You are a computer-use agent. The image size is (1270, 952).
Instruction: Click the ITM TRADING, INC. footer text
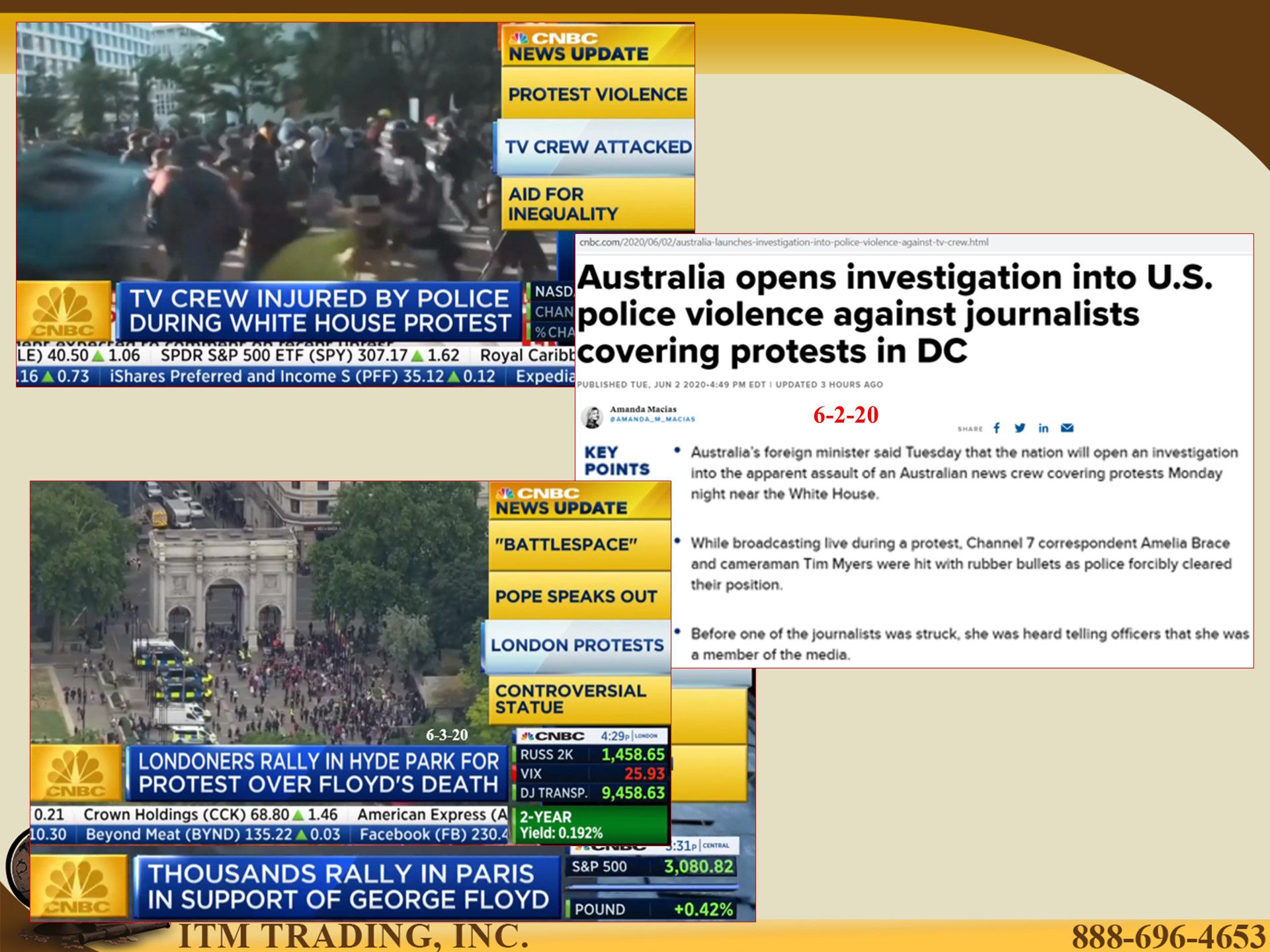(x=353, y=935)
